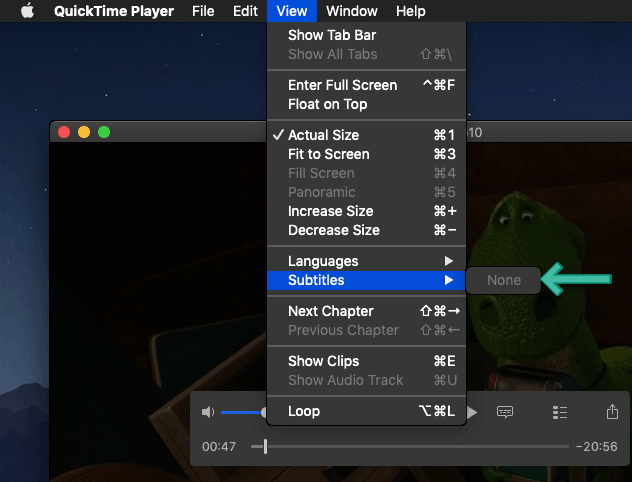Open subtitles speech-bubble icon in controls

point(505,412)
